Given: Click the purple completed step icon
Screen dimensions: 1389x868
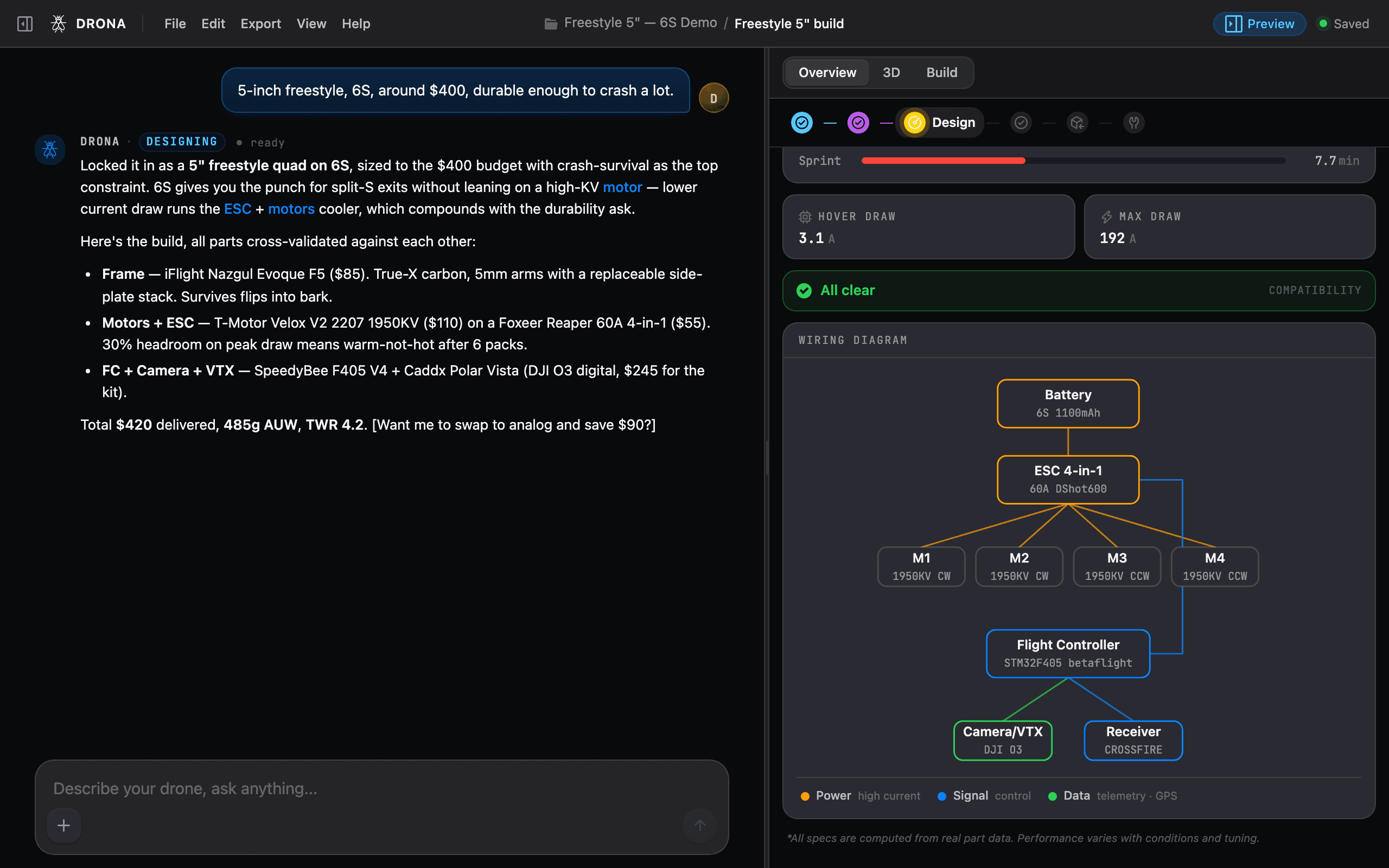Looking at the screenshot, I should click(x=858, y=122).
